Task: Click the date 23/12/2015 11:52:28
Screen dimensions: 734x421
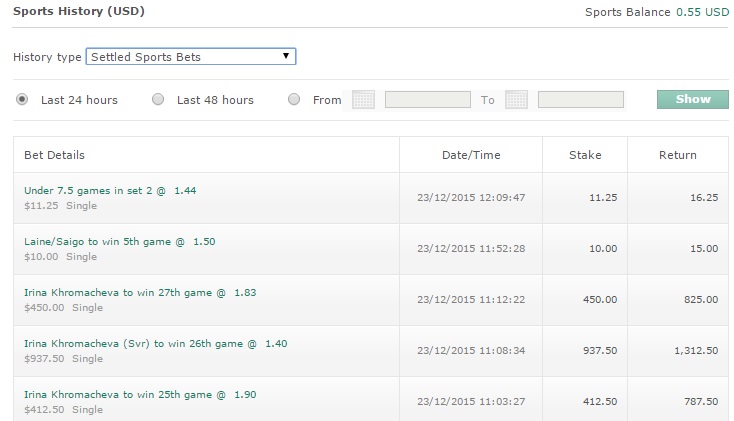Action: 471,249
